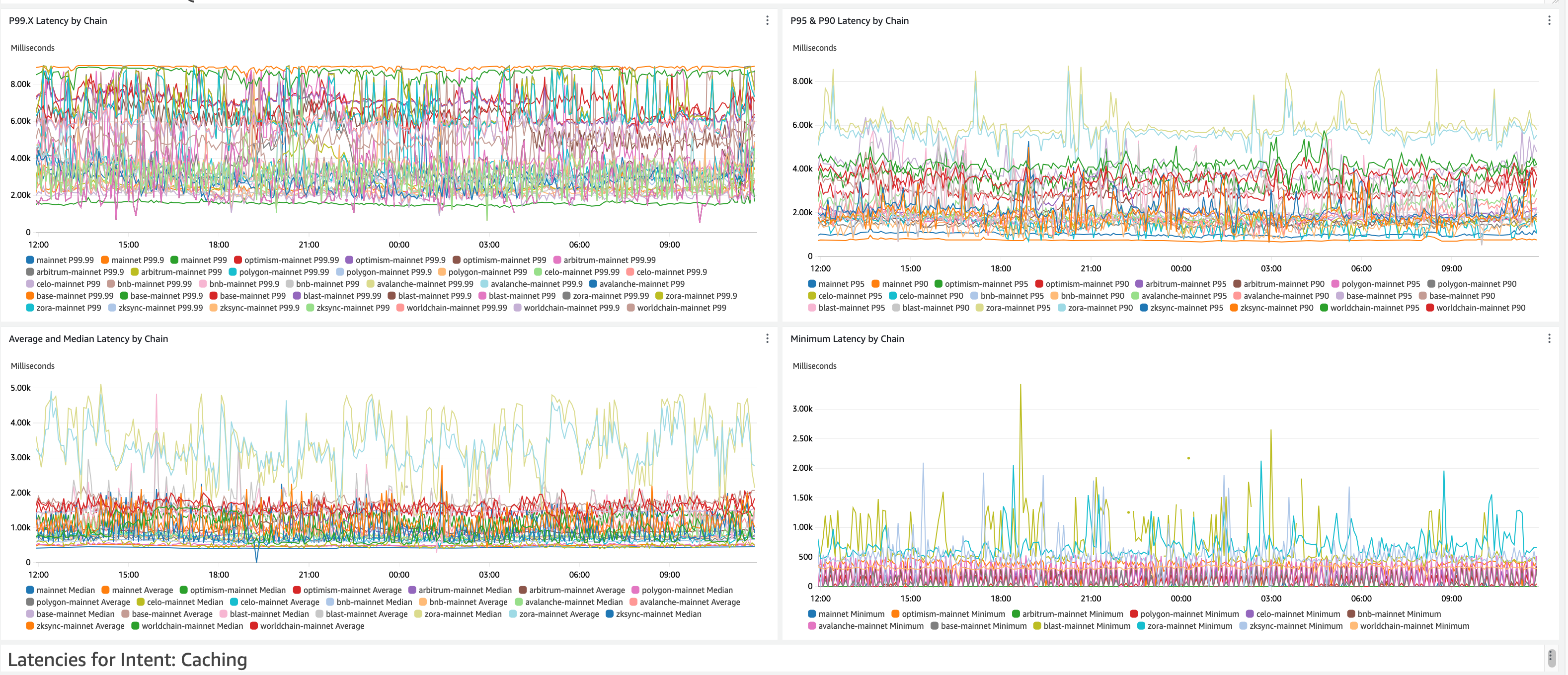Viewport: 1568px width, 675px height.
Task: Toggle polygon-mainnet P99.99 legend series
Action: coord(279,272)
